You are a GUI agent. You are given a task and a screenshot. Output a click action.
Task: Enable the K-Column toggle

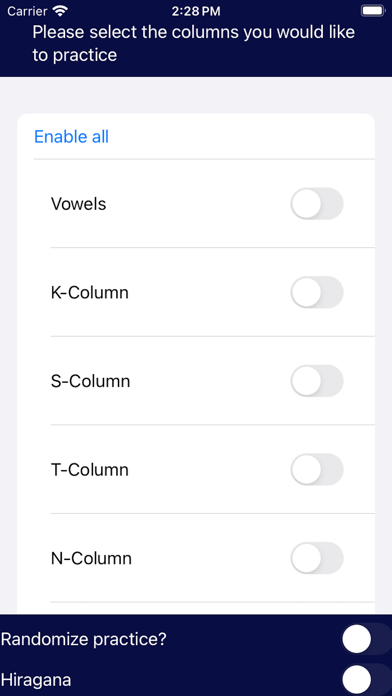coord(317,292)
